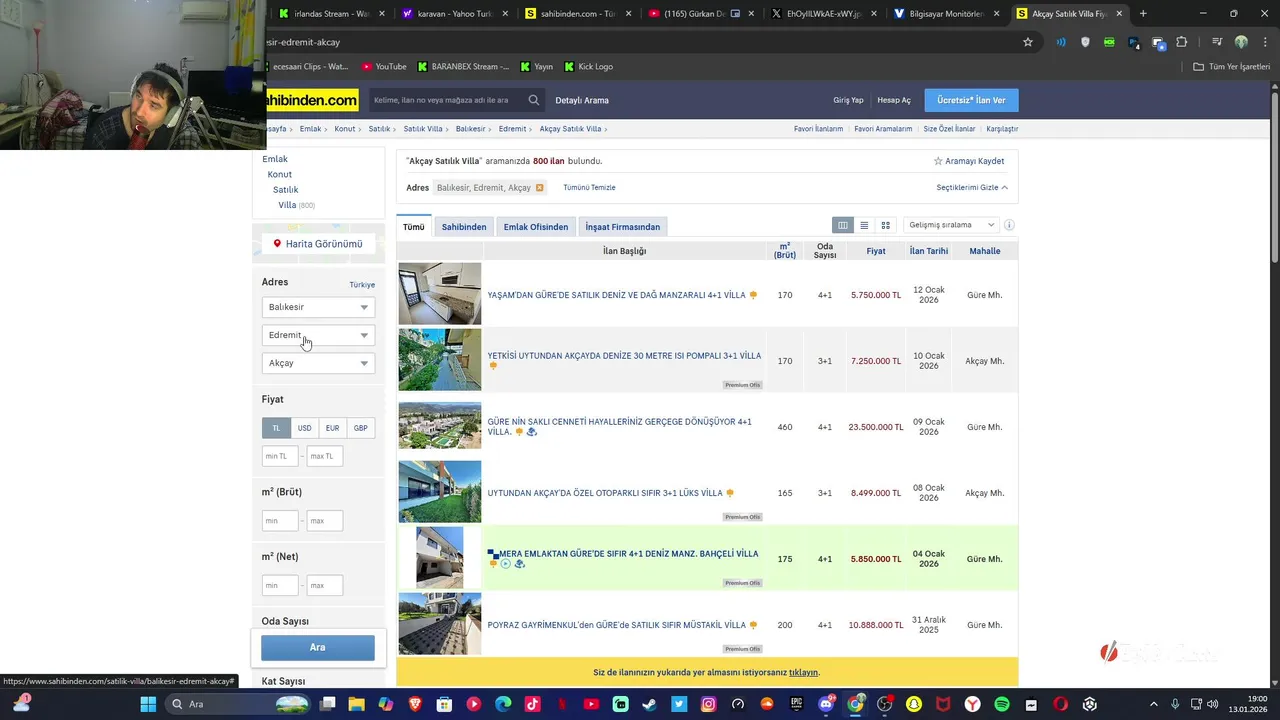Click the Ücretsiz İlan Ver button
Image resolution: width=1280 pixels, height=720 pixels.
972,100
